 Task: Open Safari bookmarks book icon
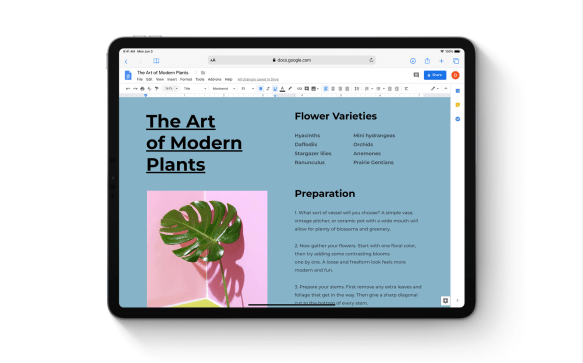tap(156, 61)
